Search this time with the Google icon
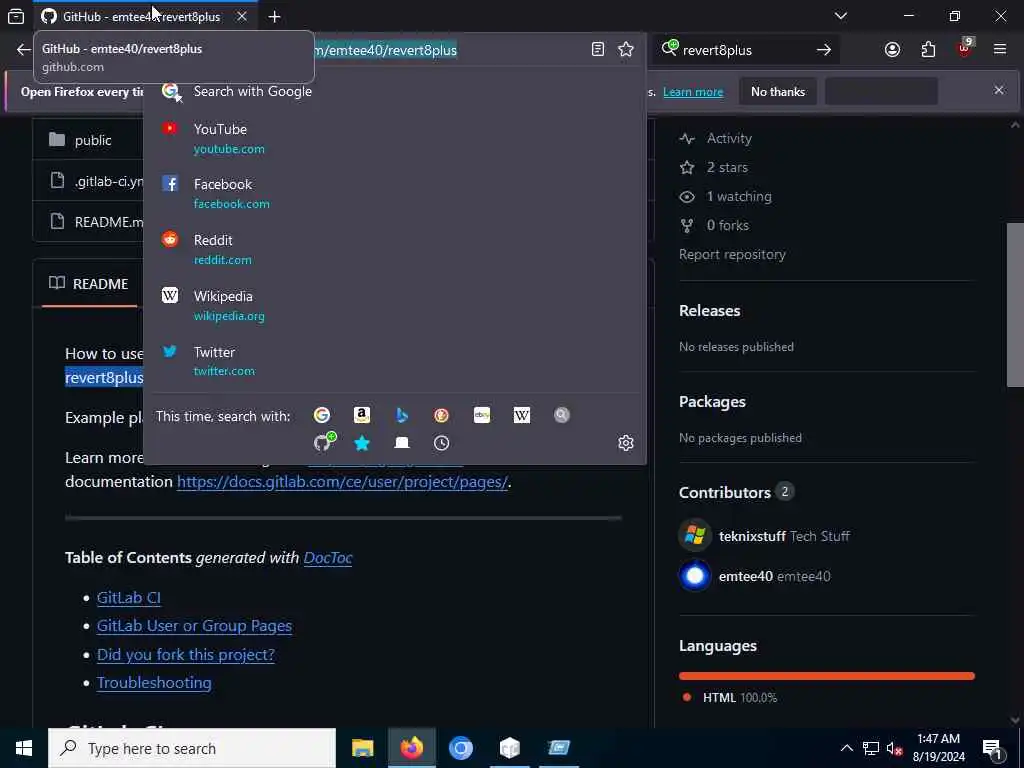 coord(322,415)
